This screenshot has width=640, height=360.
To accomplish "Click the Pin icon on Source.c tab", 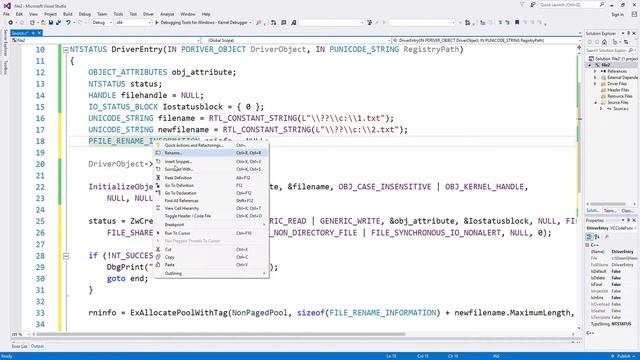I will (x=33, y=33).
